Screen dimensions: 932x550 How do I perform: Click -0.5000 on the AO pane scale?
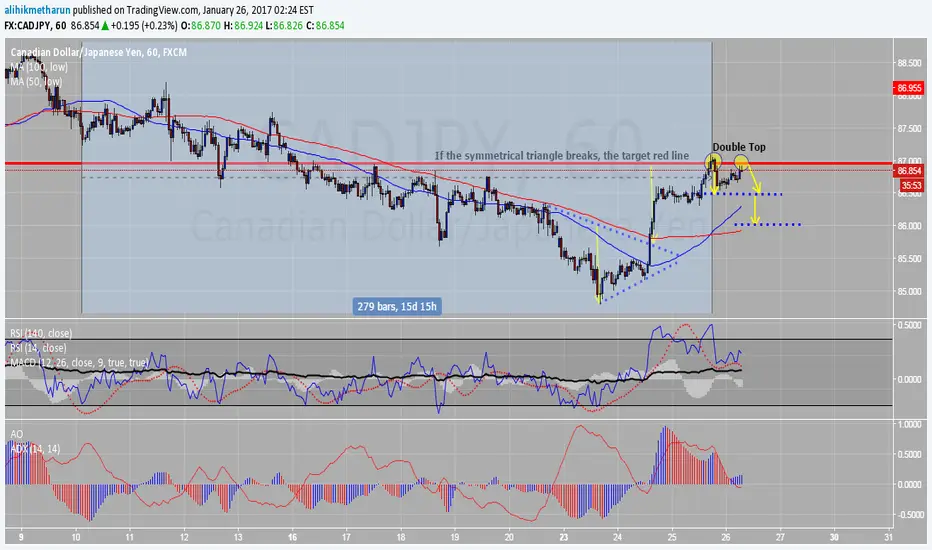[x=909, y=515]
